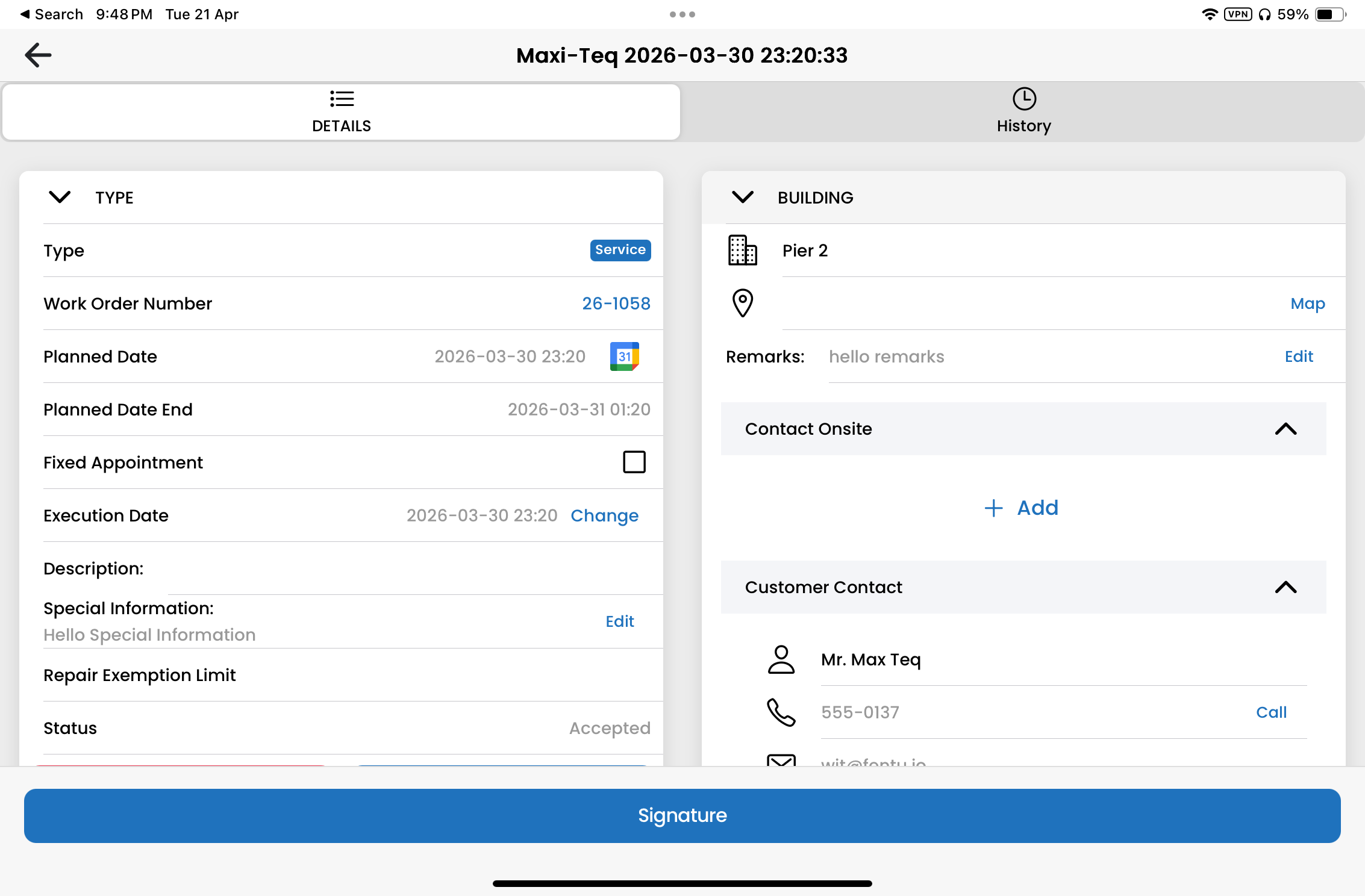
Task: Open Google Calendar icon beside Planned Date
Action: coord(624,356)
